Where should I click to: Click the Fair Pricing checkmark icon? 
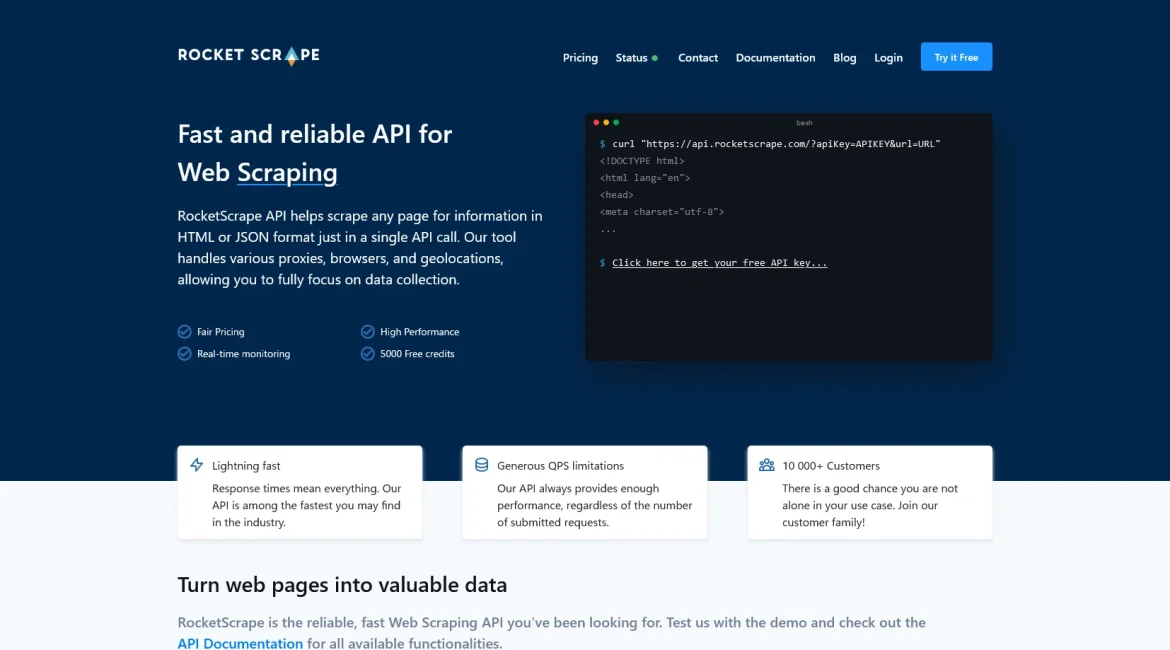[184, 331]
